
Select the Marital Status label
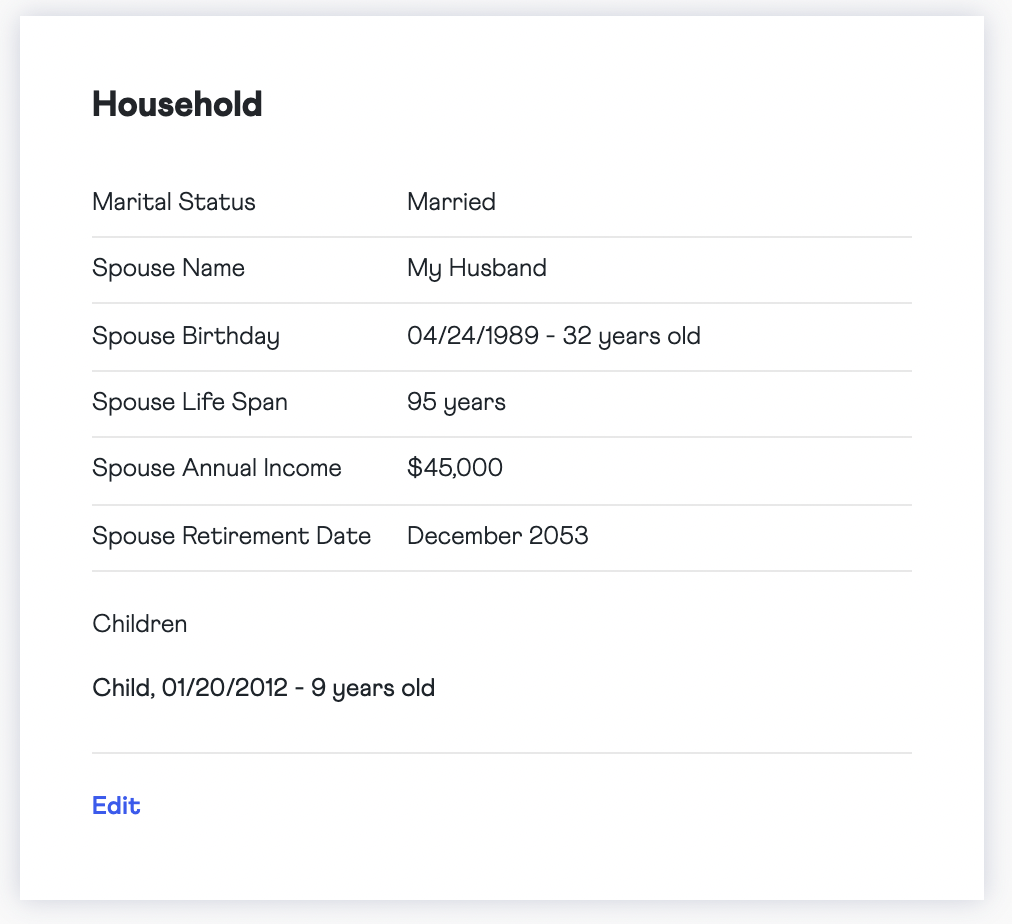(x=174, y=202)
